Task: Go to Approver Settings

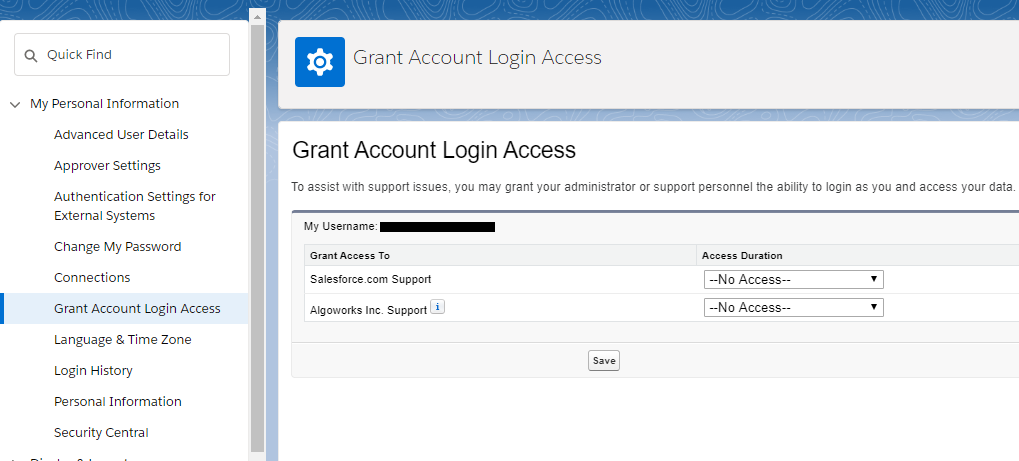Action: [x=107, y=166]
